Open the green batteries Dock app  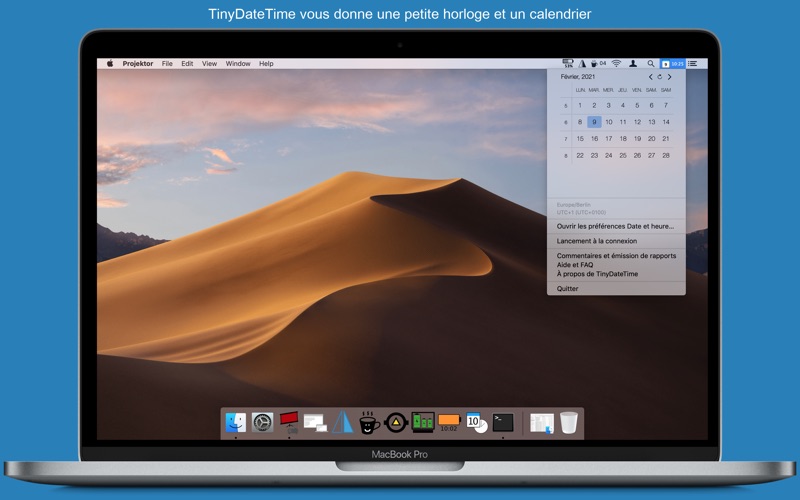point(423,422)
